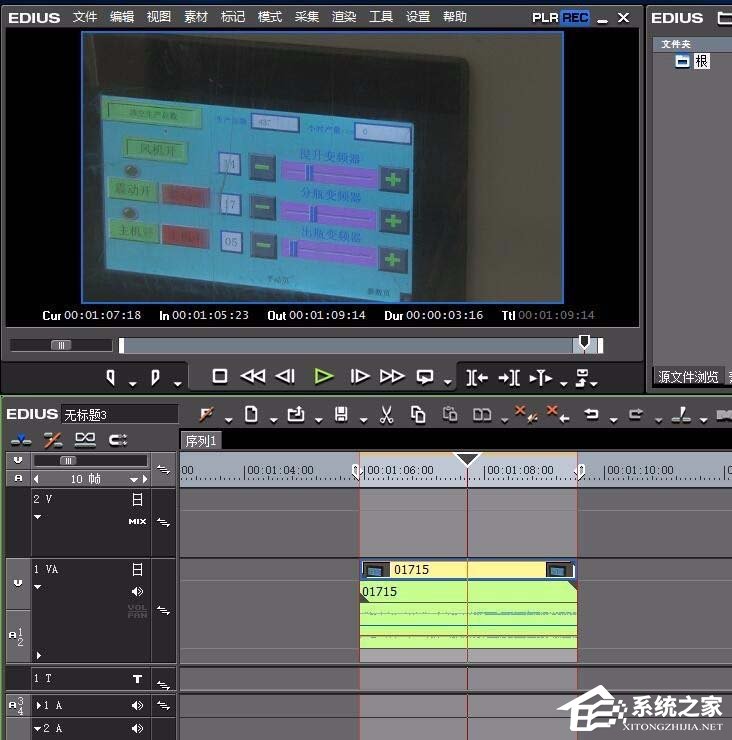Open timeline scale dropdown arrow
Viewport: 732px width, 740px height.
tap(134, 480)
